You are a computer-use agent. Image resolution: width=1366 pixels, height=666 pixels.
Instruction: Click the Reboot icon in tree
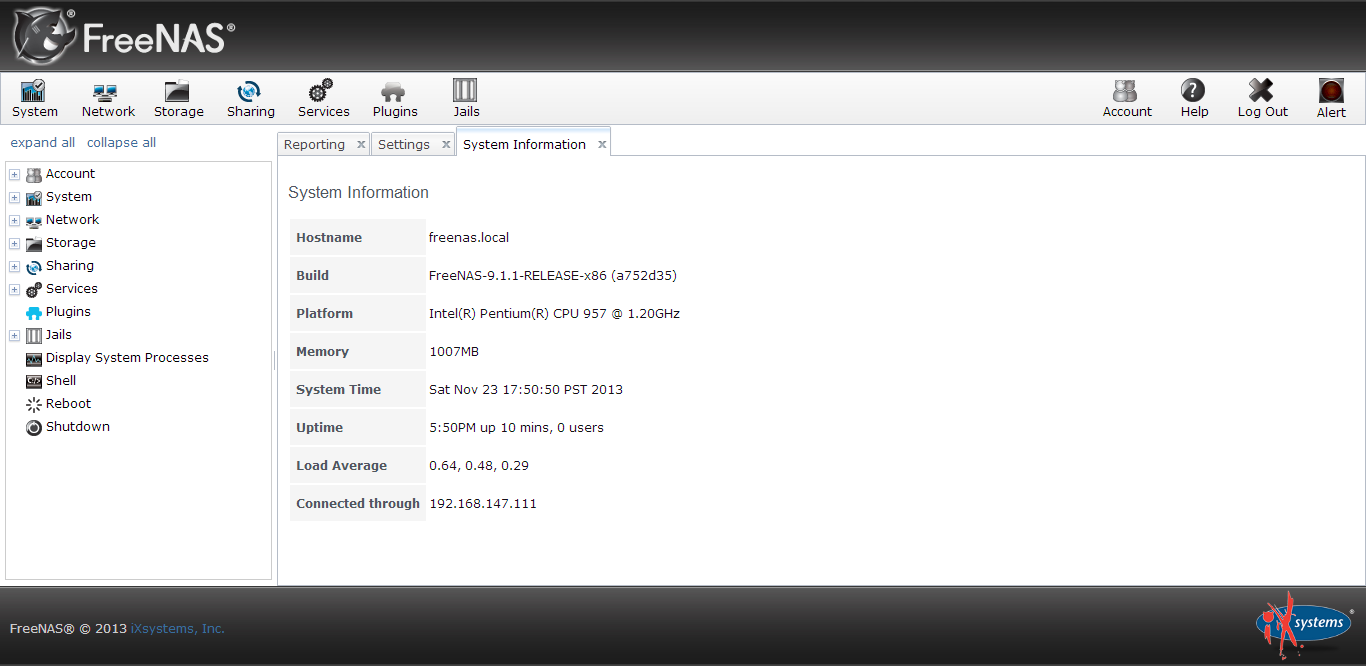click(x=34, y=404)
